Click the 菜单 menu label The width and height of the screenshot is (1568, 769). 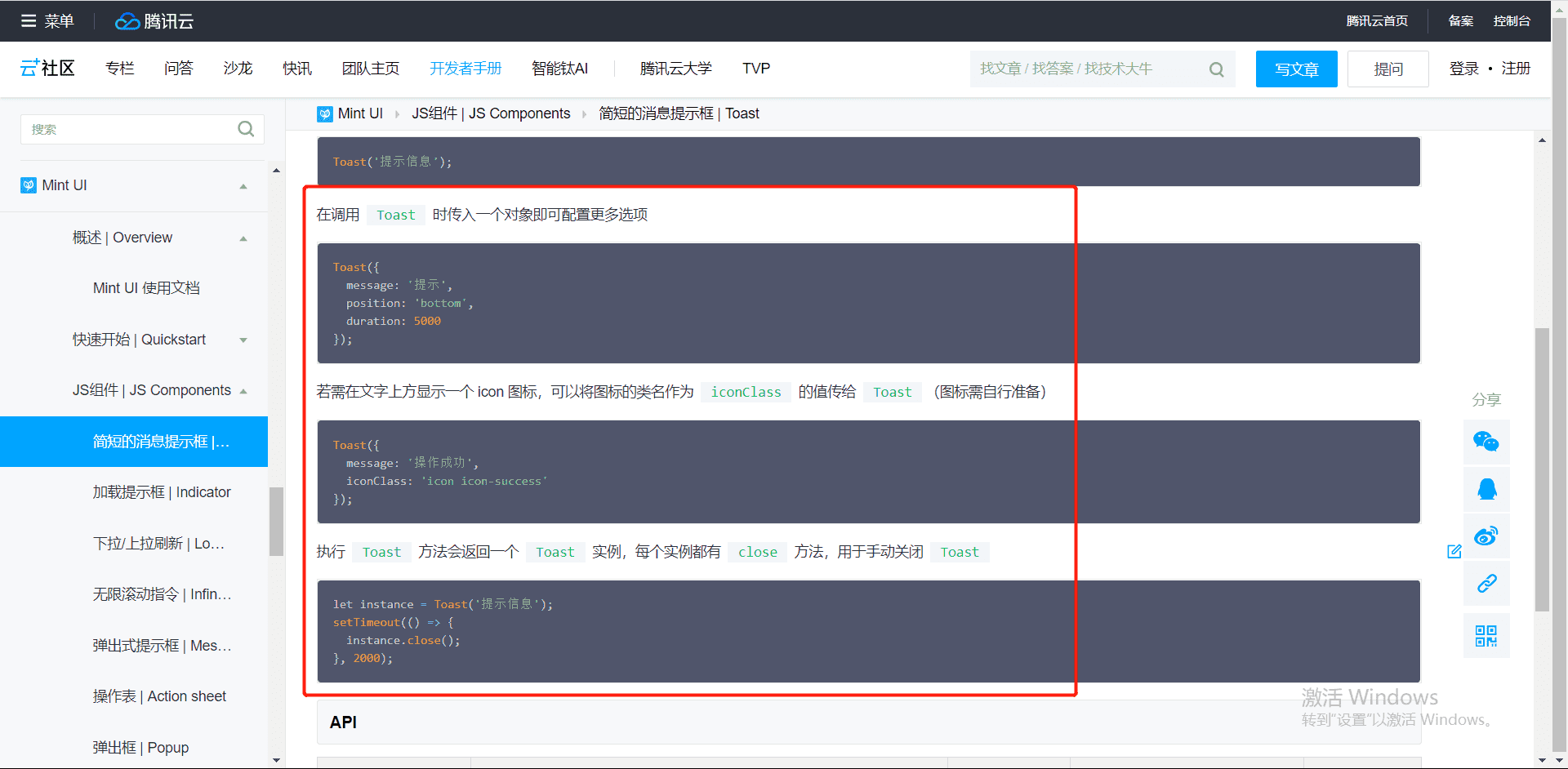point(59,21)
